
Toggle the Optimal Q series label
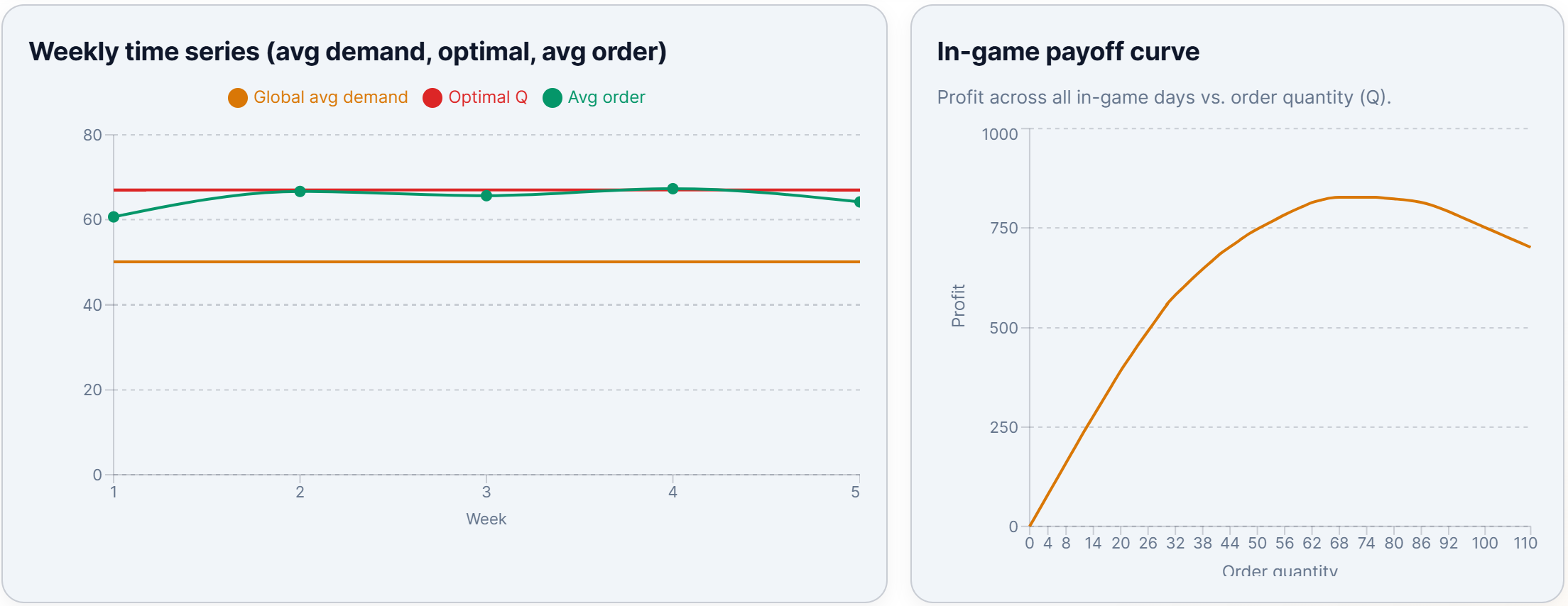(x=487, y=97)
